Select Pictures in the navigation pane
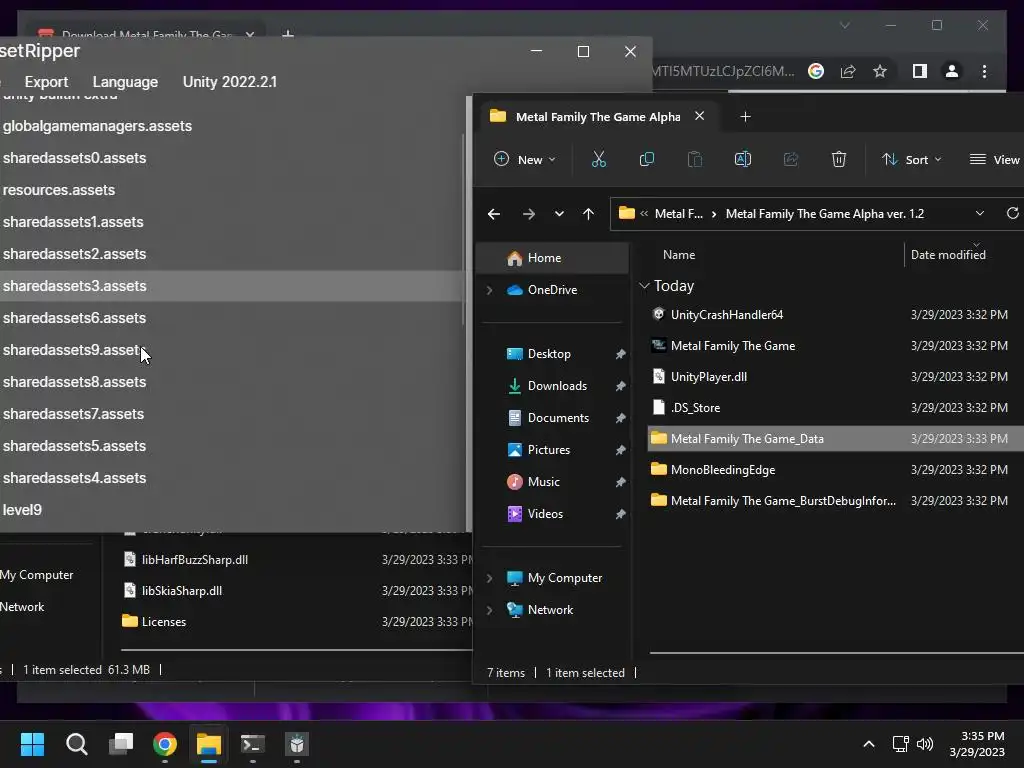This screenshot has width=1024, height=768. 554,450
